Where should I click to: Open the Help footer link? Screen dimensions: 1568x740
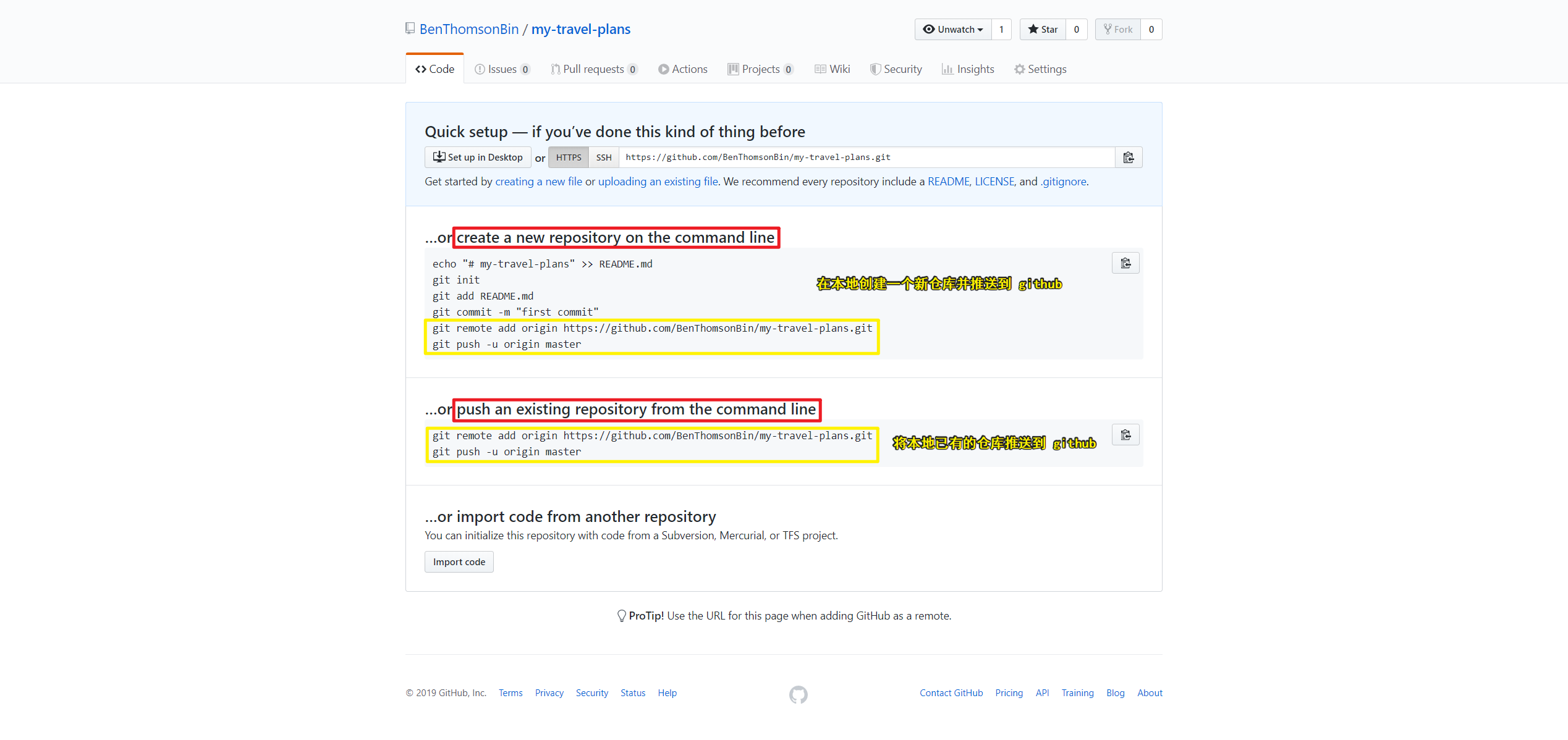point(667,693)
